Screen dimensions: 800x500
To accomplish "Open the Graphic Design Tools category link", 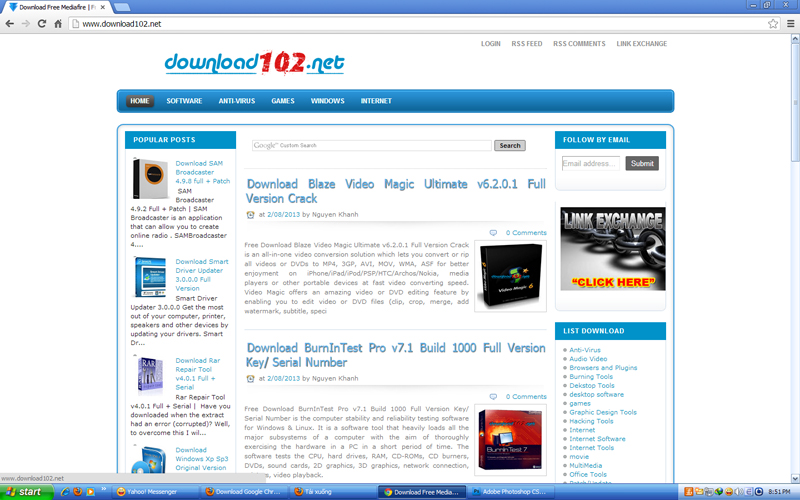I will (x=603, y=412).
